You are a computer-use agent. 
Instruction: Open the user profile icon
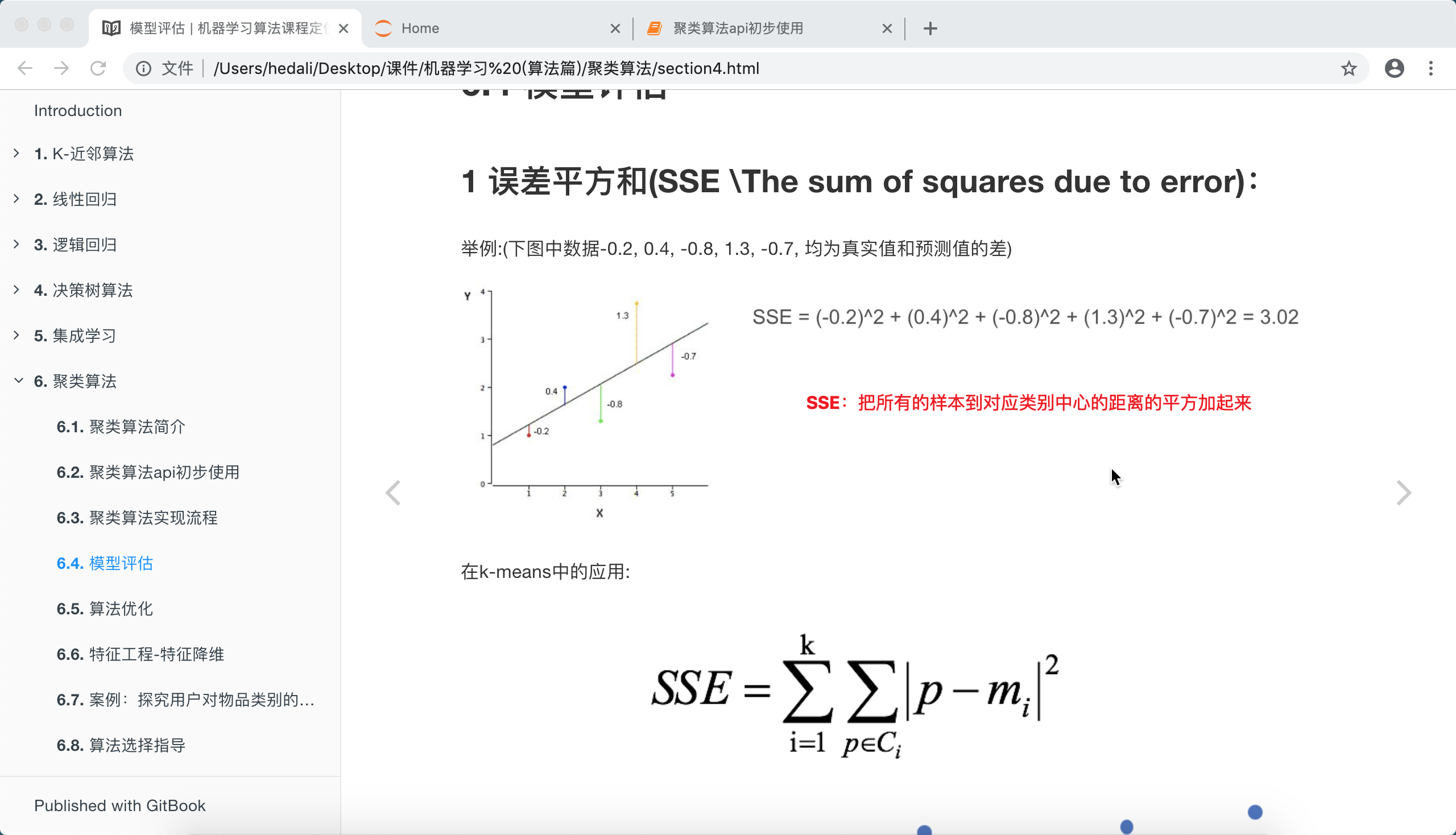[1393, 68]
